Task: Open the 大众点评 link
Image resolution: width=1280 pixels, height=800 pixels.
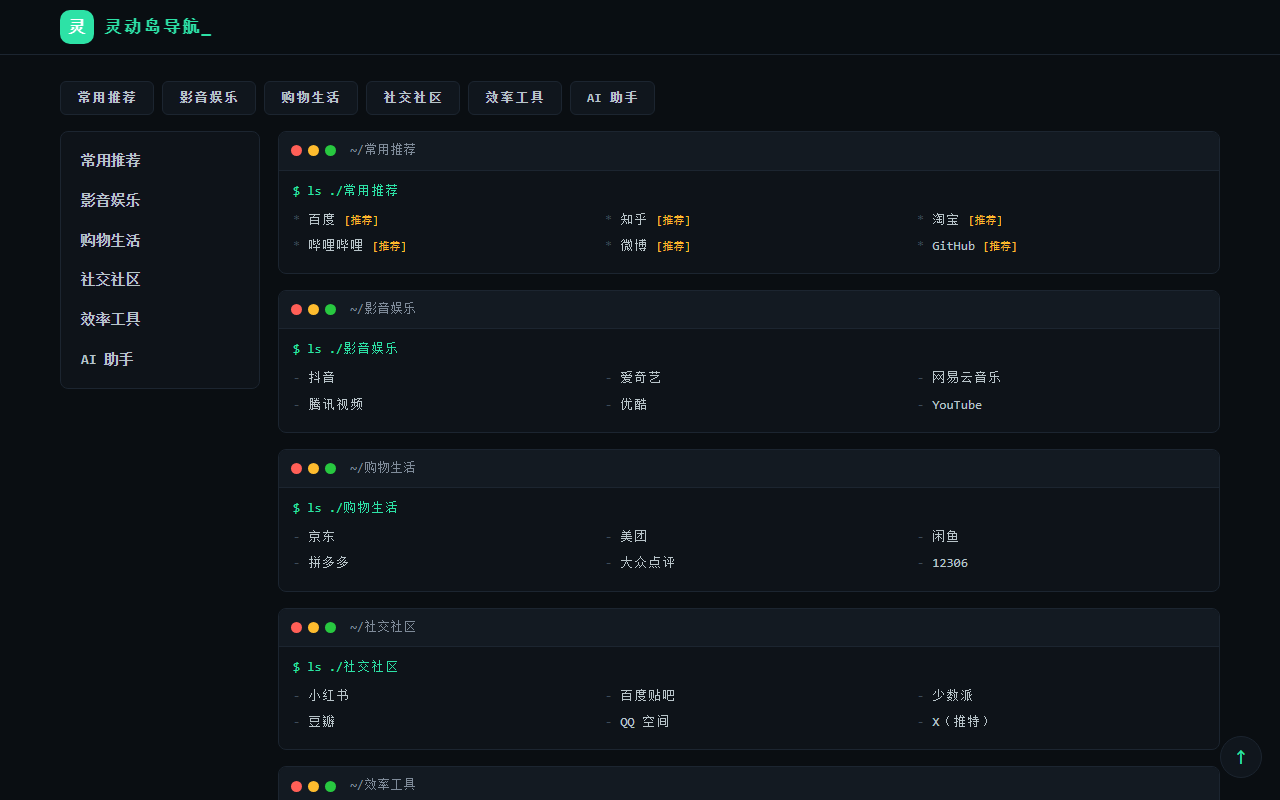Action: click(x=648, y=563)
